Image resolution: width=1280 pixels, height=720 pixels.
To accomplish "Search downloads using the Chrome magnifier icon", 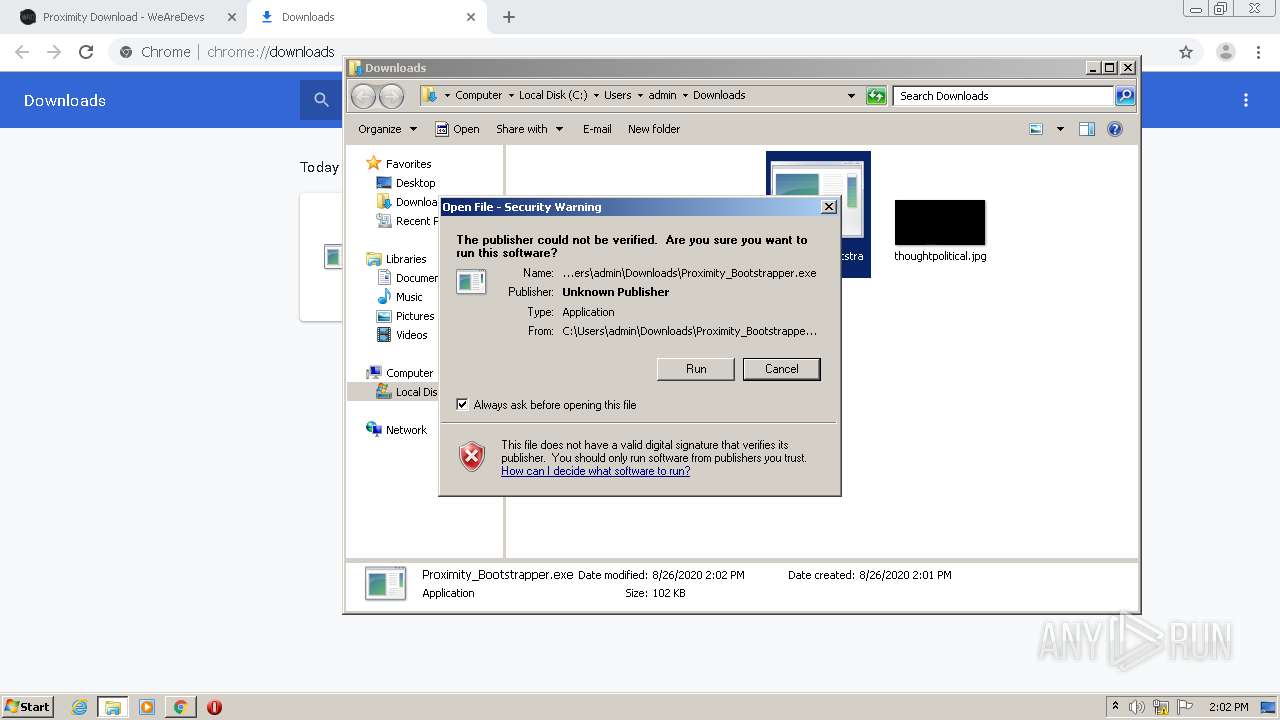I will pyautogui.click(x=321, y=100).
